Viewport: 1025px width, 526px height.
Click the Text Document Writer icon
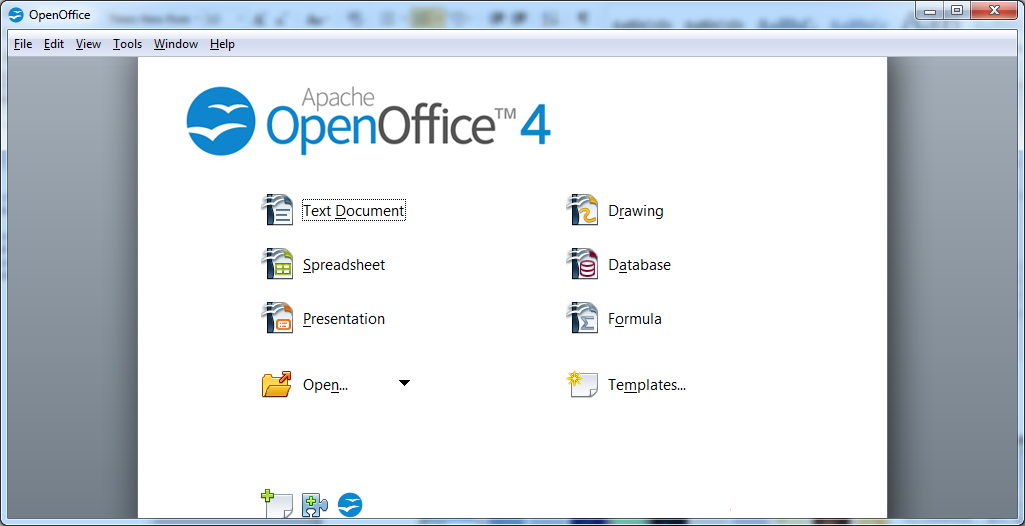point(277,210)
